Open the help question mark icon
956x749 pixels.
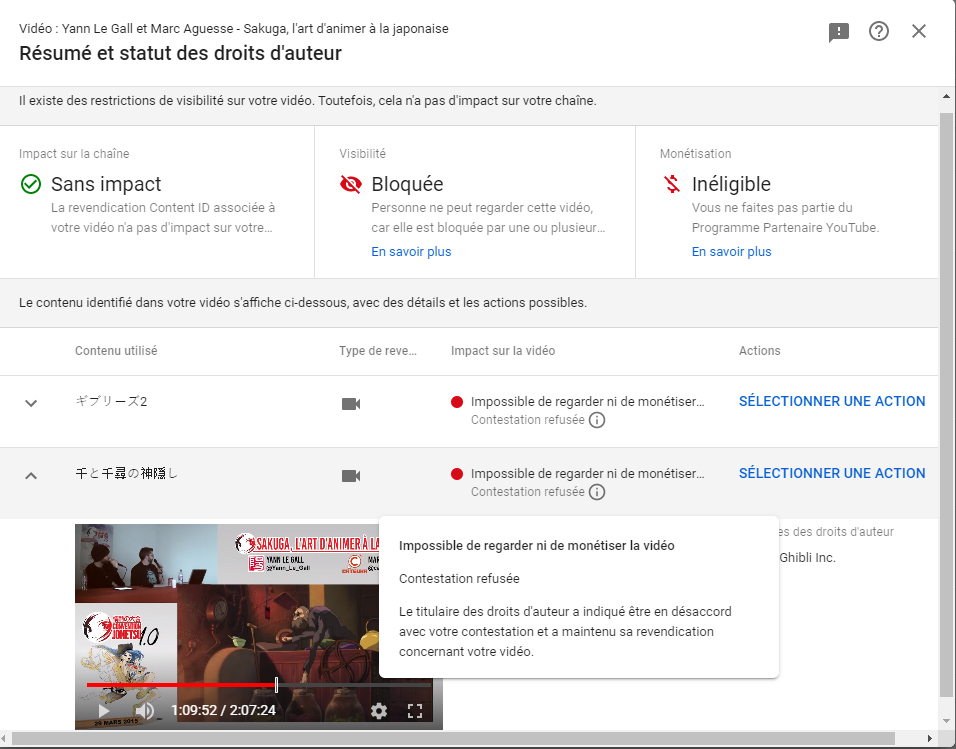pos(879,31)
